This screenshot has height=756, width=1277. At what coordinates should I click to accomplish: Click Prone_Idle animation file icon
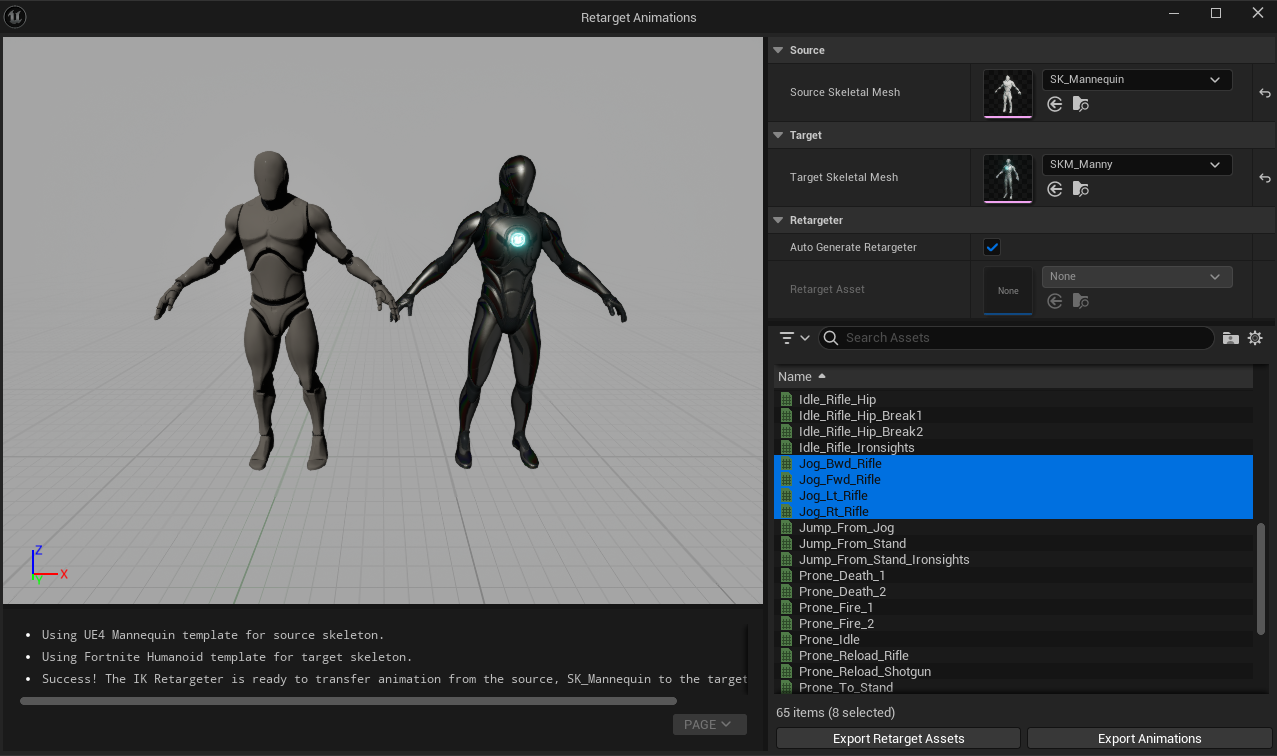tap(786, 640)
